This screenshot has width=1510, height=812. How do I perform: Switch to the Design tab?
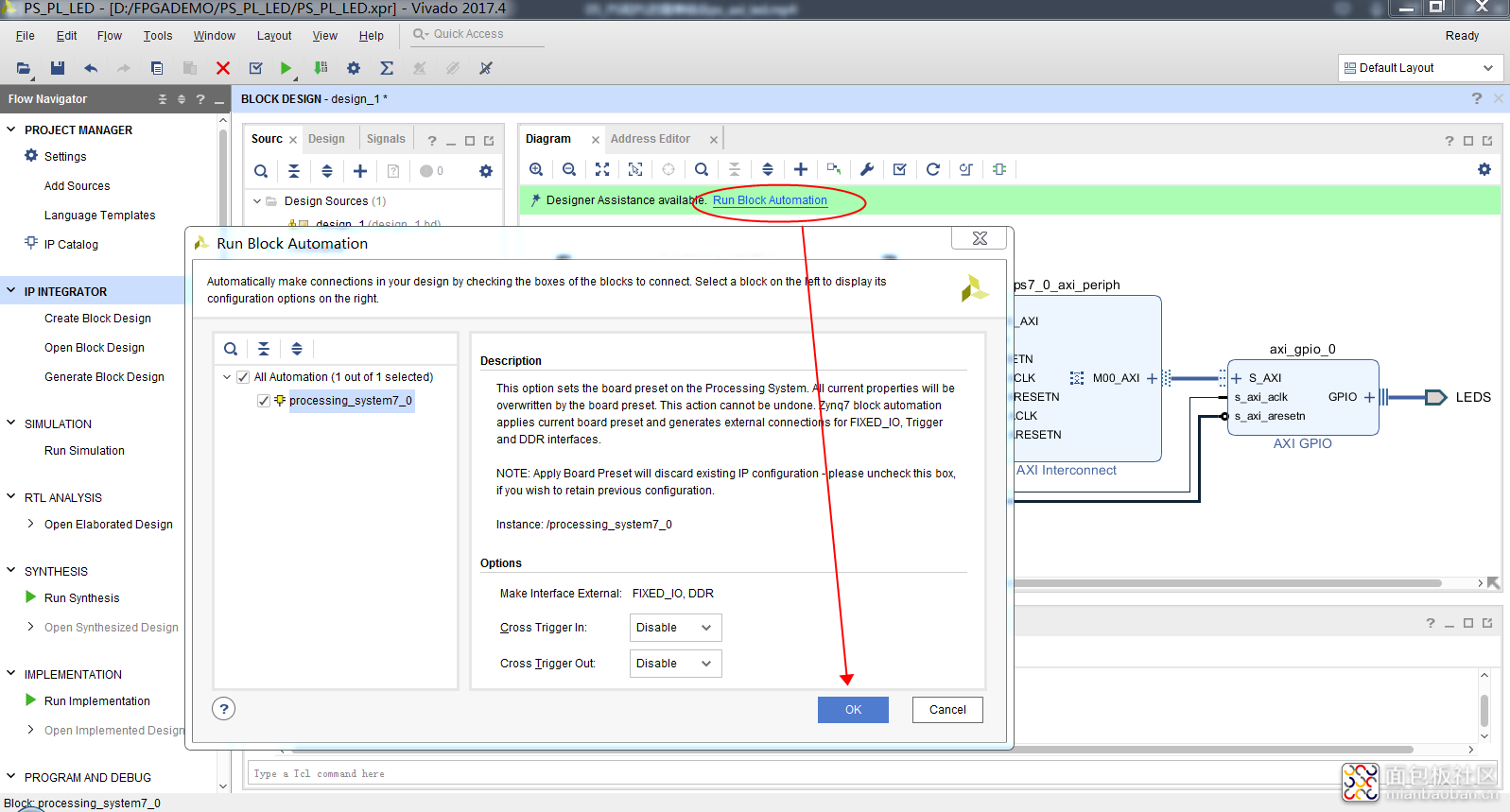(x=326, y=139)
